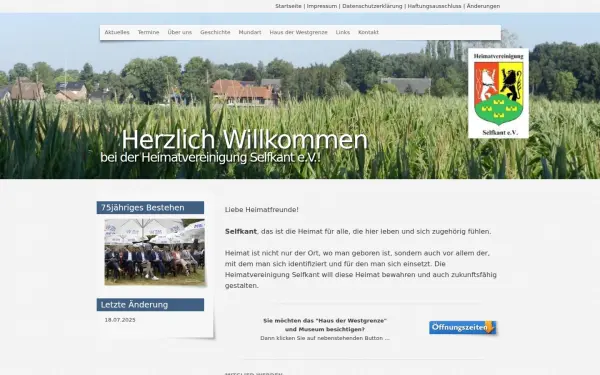This screenshot has height=375, width=600.
Task: Open the Änderungen link in the top bar
Action: click(483, 6)
